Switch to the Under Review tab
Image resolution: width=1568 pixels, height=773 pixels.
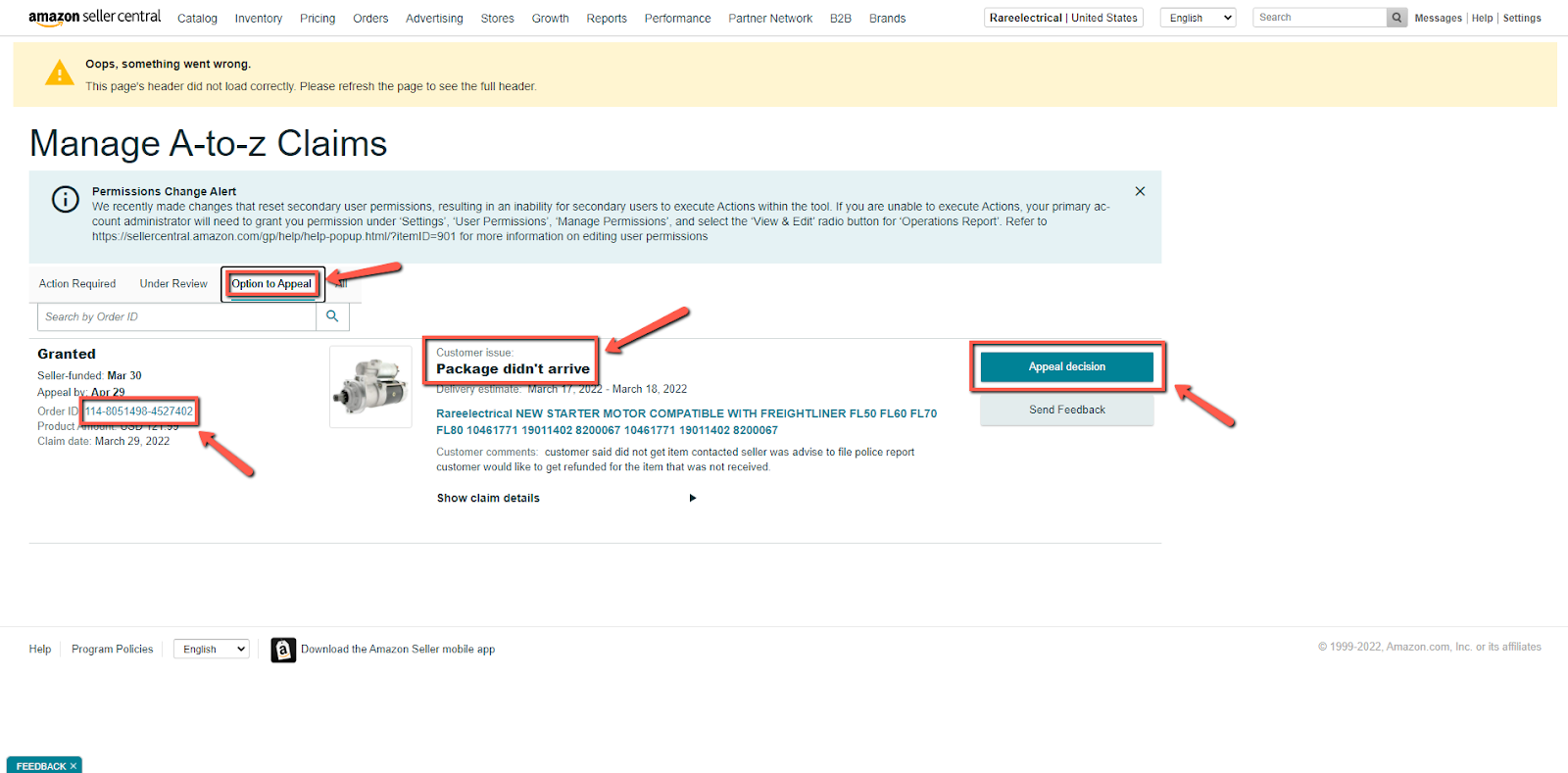(173, 284)
